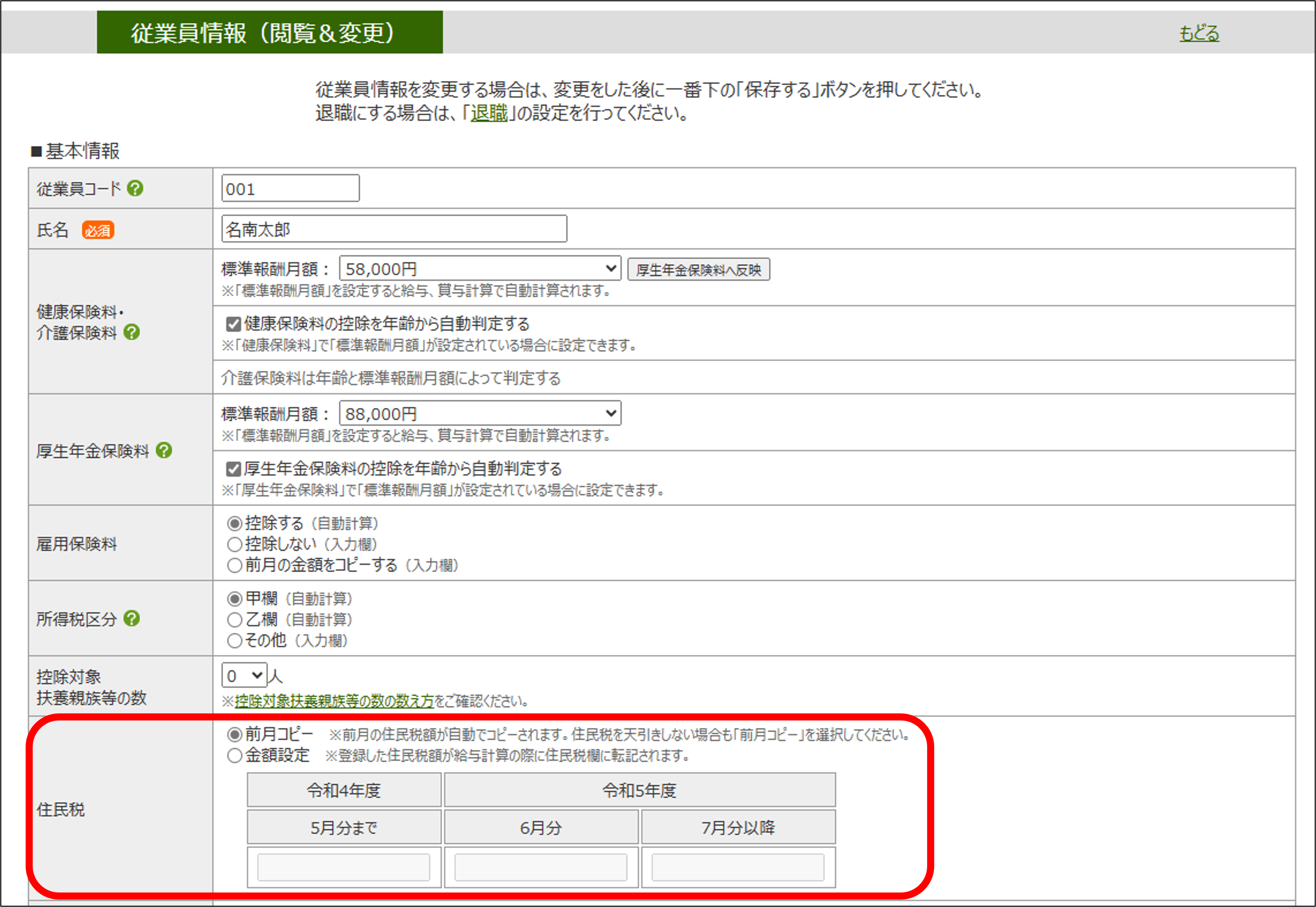The height and width of the screenshot is (907, 1316).
Task: Open 58,000円 標準報酬月額 dropdown
Action: point(480,269)
